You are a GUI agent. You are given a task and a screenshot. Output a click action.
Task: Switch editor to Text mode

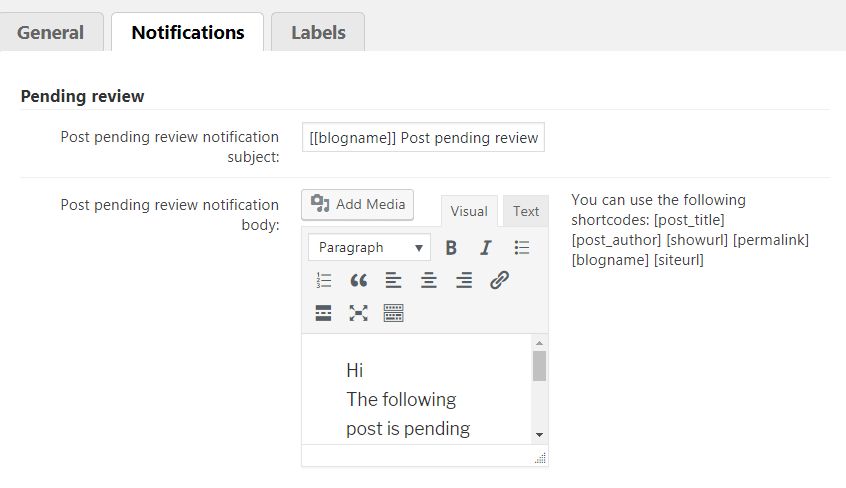(x=526, y=211)
